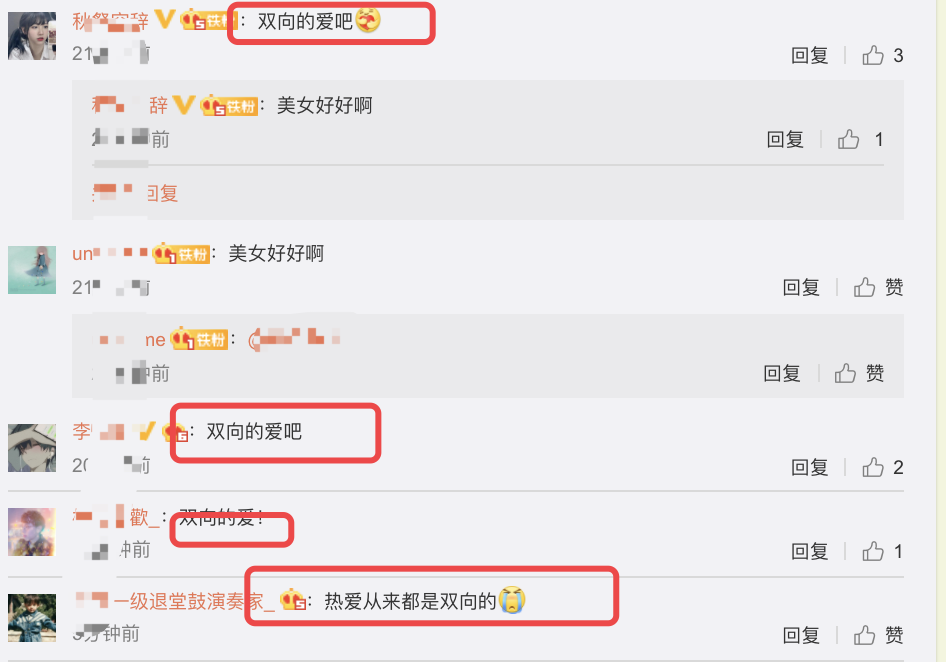
Task: Click thumbs-up on top-level 美女好好啊 comment
Action: coord(864,287)
